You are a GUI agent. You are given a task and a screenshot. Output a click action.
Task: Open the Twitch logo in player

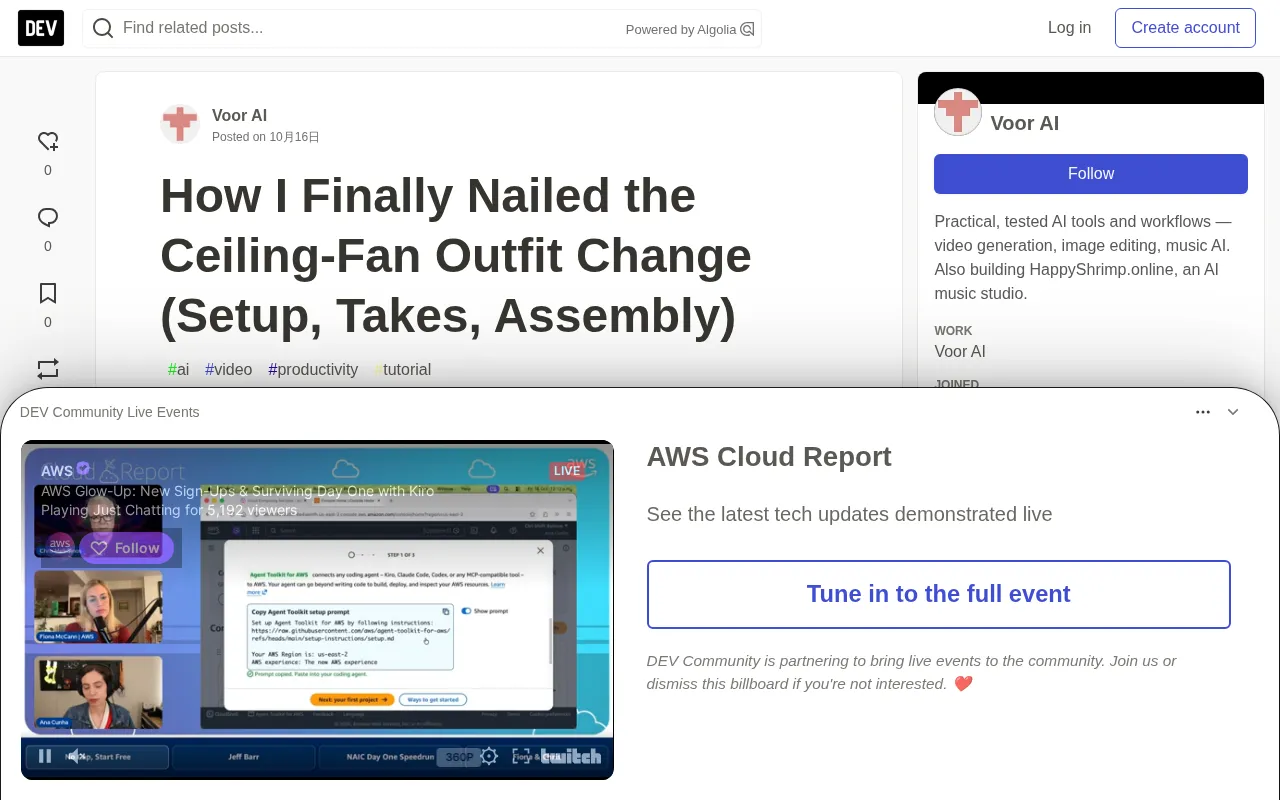click(x=571, y=756)
